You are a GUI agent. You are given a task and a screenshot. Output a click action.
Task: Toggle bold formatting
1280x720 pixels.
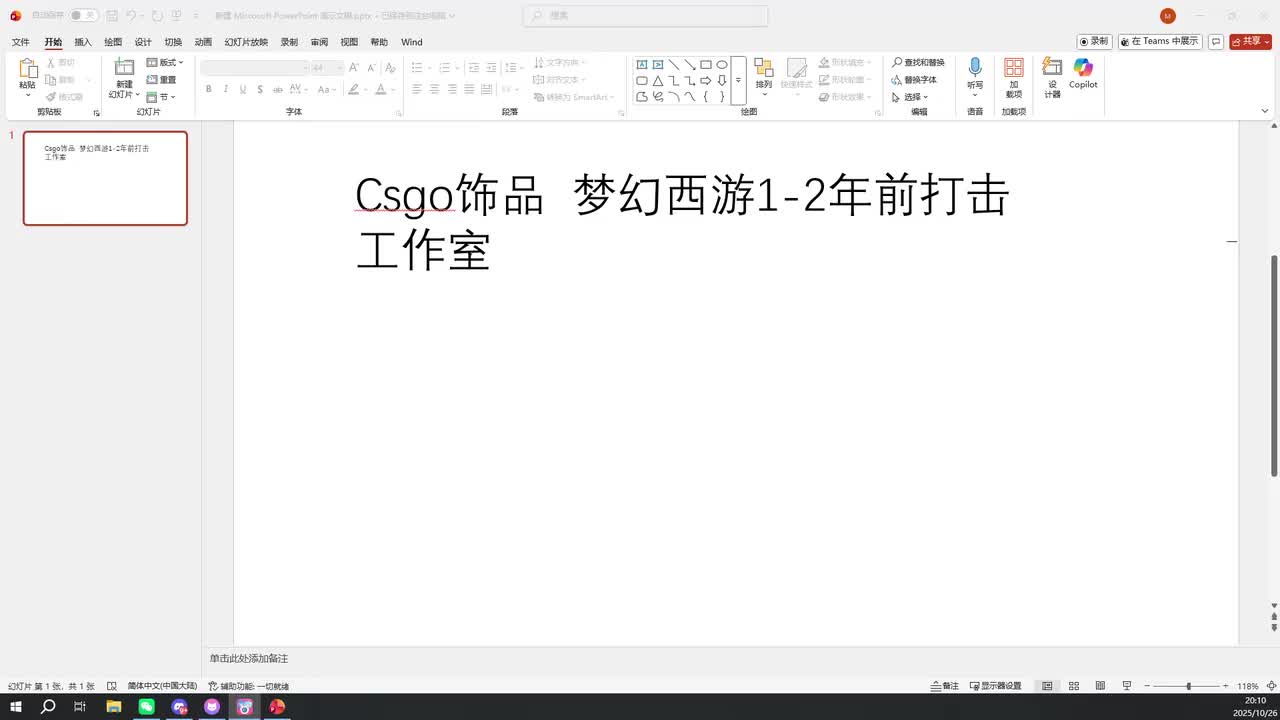coord(208,90)
